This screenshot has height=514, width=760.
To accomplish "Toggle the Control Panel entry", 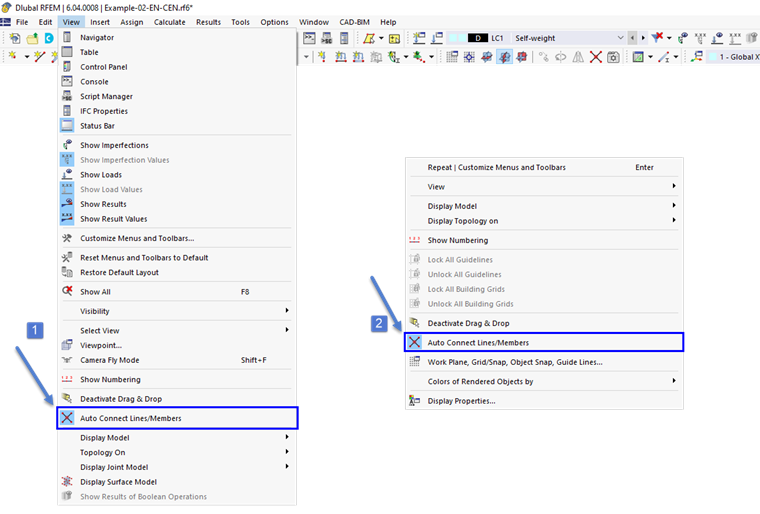I will coord(177,67).
